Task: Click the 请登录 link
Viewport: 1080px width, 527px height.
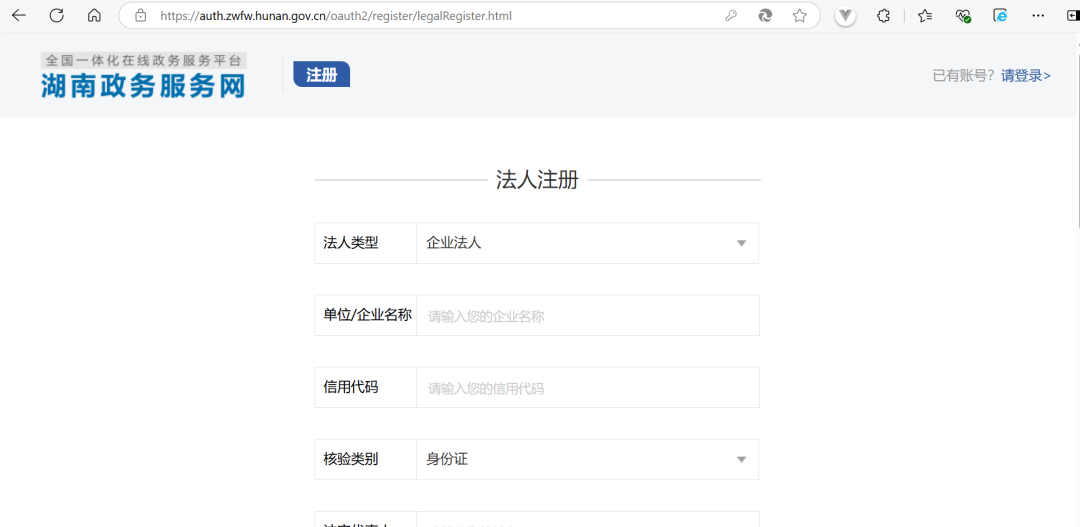Action: pyautogui.click(x=1025, y=76)
